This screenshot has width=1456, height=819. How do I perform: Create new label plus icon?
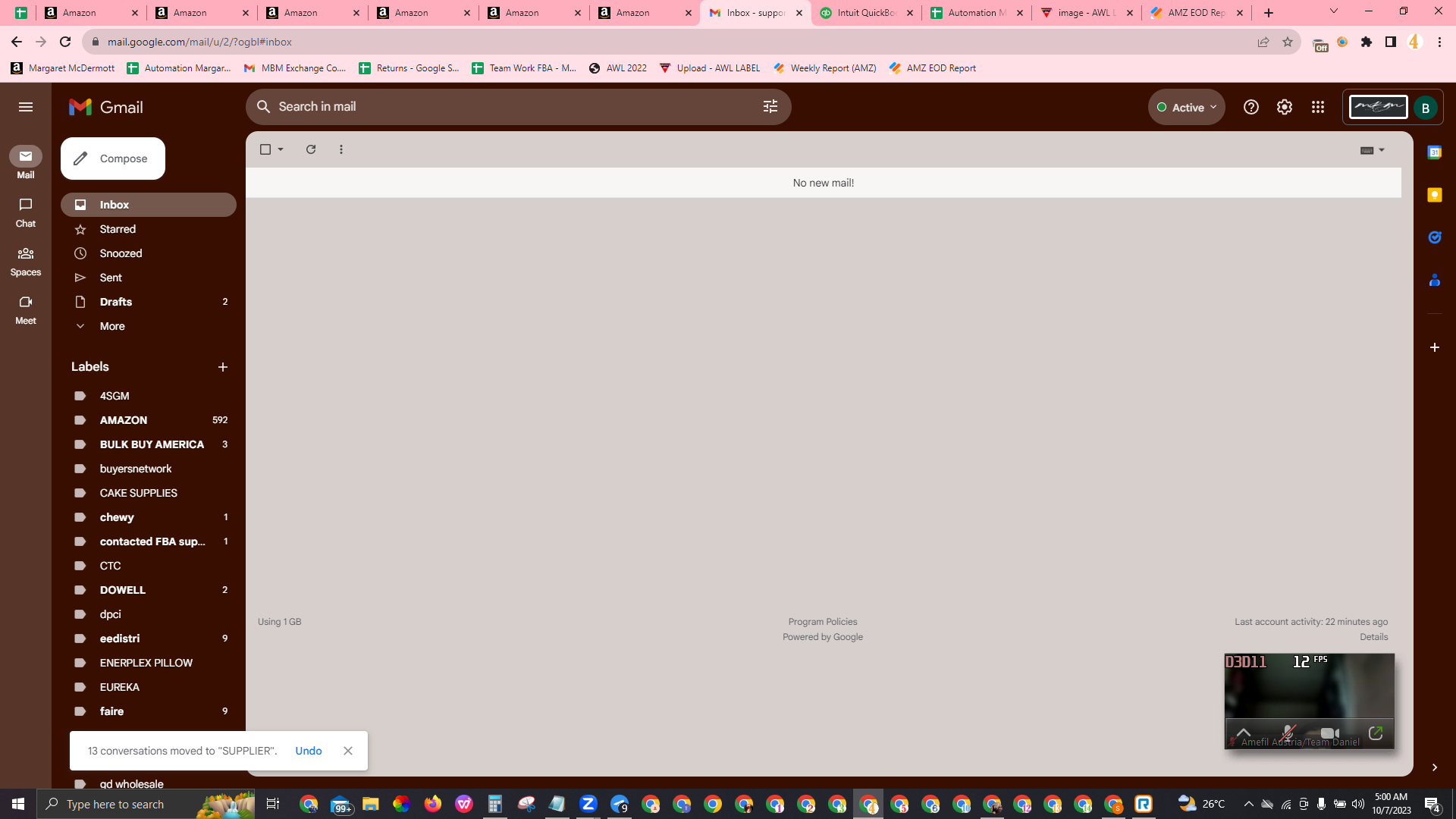point(223,367)
